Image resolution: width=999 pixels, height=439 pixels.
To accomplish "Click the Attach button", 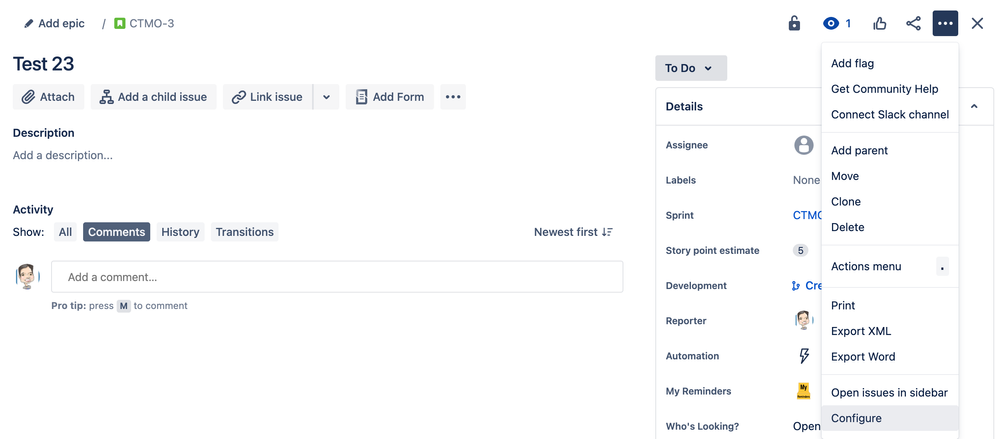I will click(x=48, y=97).
